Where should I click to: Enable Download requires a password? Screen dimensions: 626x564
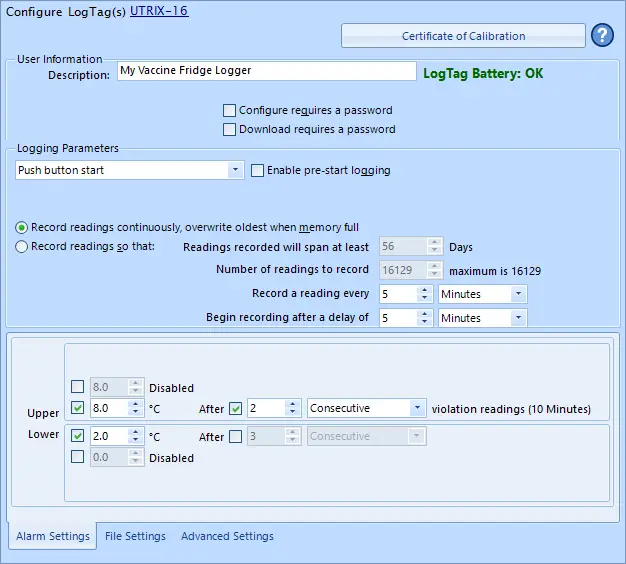(230, 129)
